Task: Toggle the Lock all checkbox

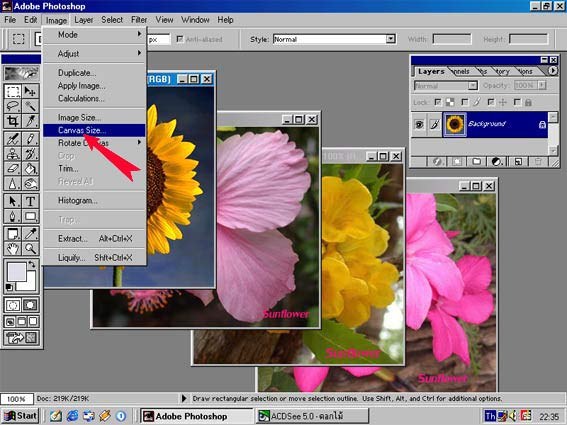Action: tap(517, 102)
